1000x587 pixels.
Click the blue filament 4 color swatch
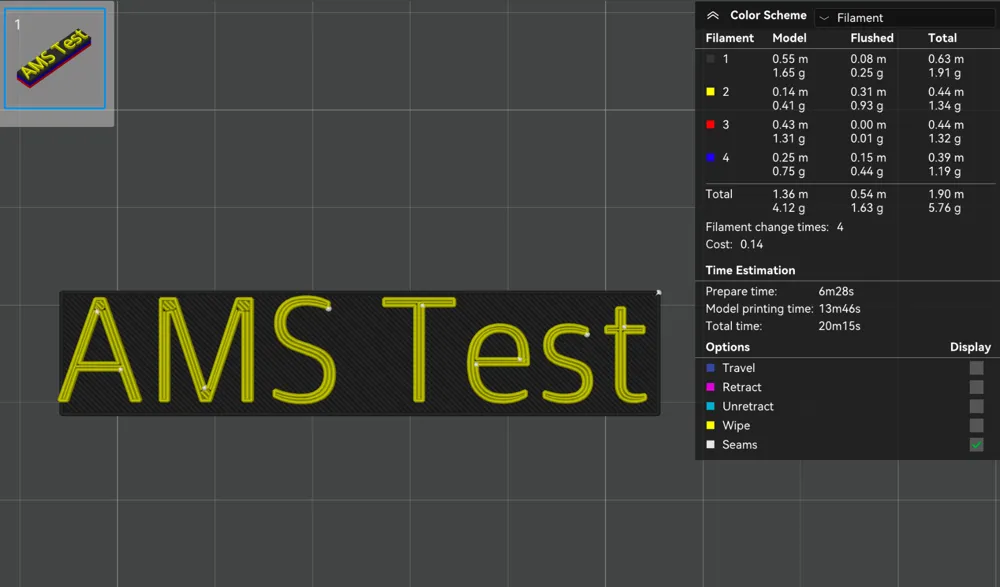[709, 158]
